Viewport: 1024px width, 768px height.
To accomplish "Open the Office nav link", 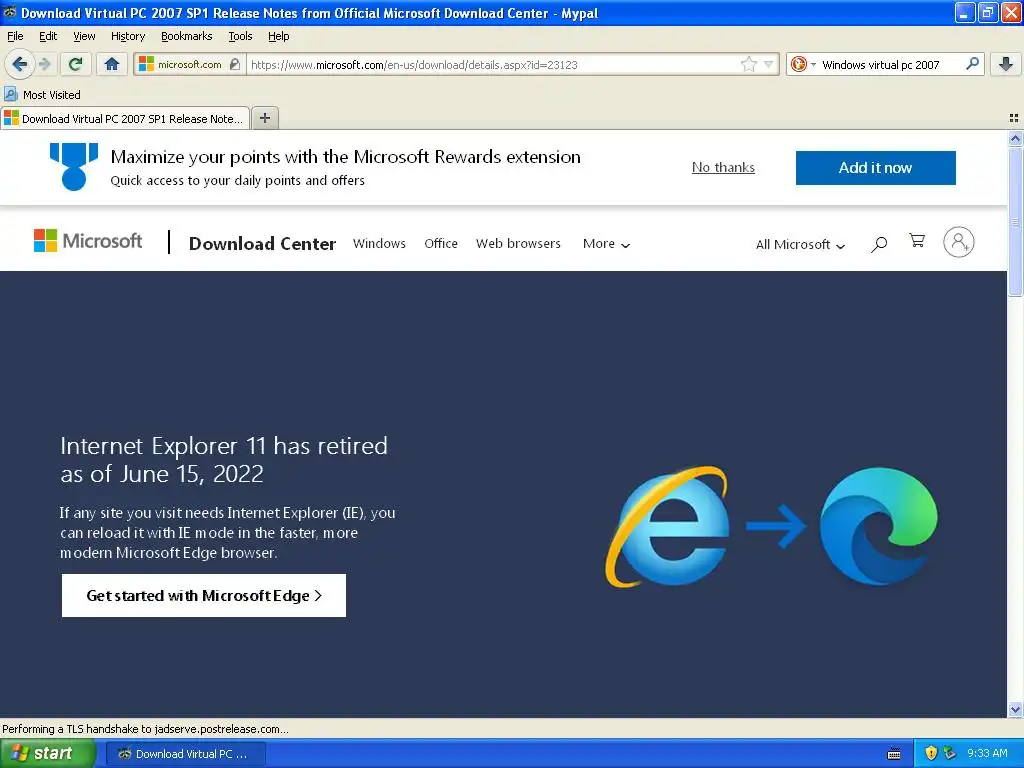I will (441, 244).
